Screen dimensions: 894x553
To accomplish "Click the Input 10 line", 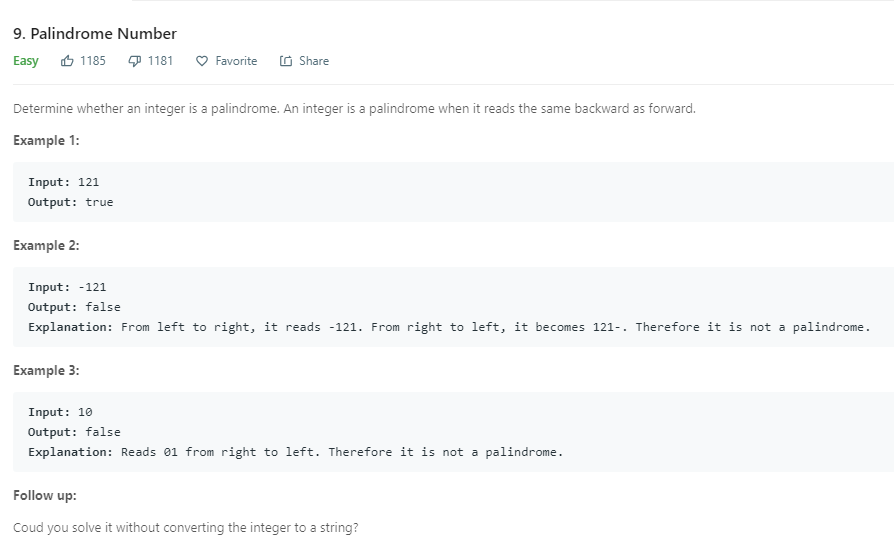I will tap(60, 412).
